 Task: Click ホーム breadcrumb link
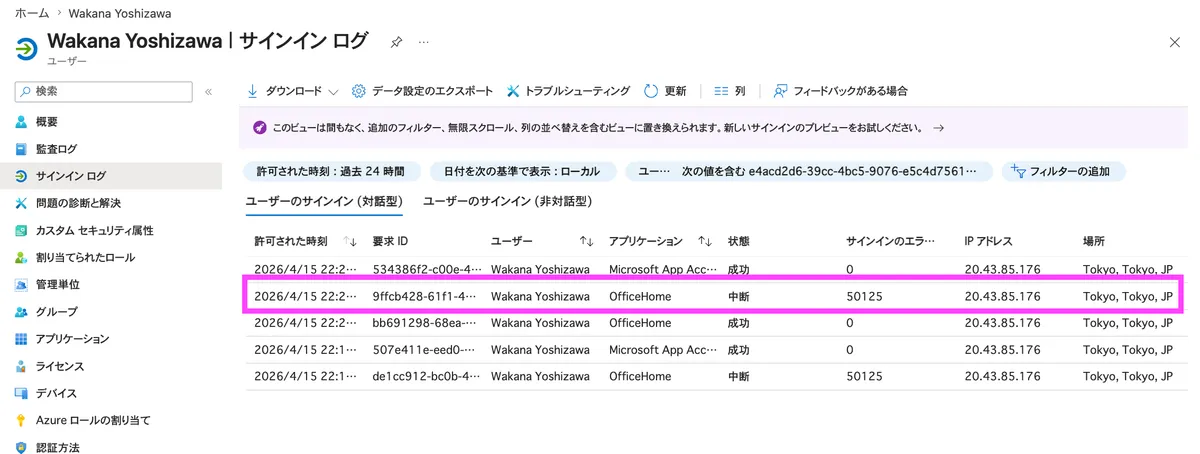click(32, 13)
